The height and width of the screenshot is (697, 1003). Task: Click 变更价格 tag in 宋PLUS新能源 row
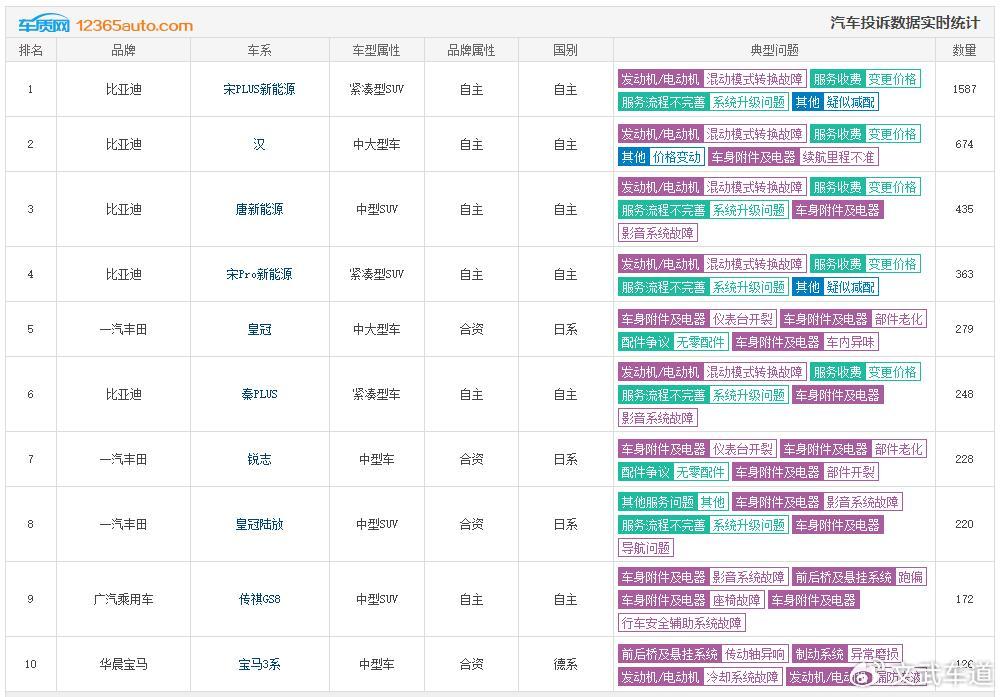[x=892, y=79]
